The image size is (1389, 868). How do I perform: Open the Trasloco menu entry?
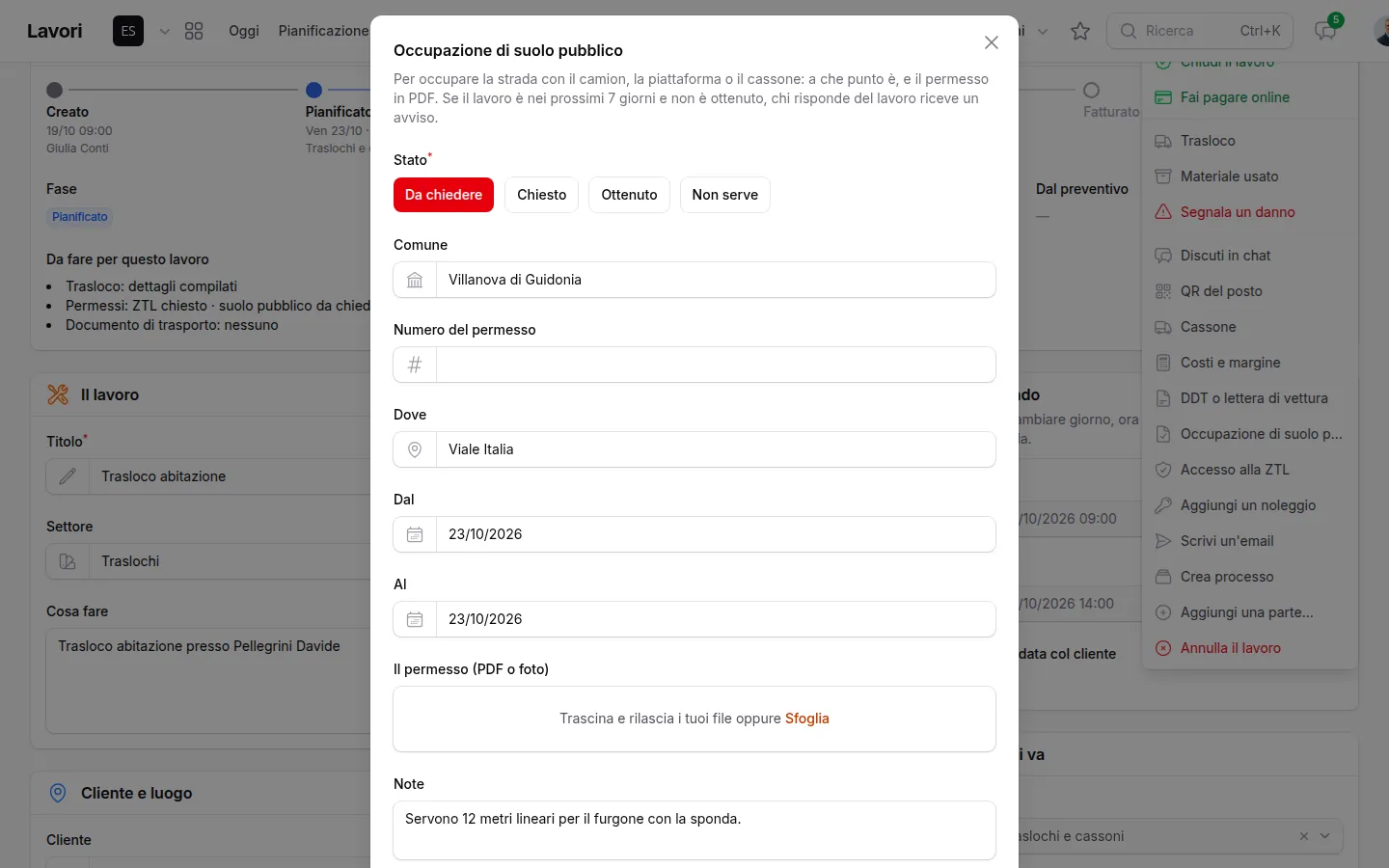[x=1250, y=141]
